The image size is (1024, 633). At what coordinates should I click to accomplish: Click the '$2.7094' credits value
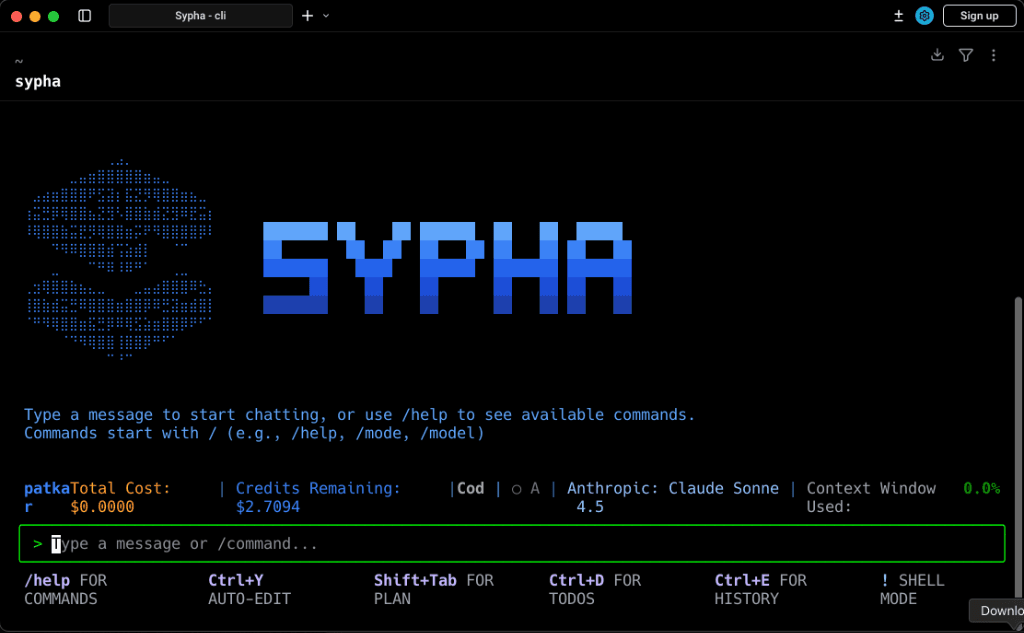pos(268,507)
